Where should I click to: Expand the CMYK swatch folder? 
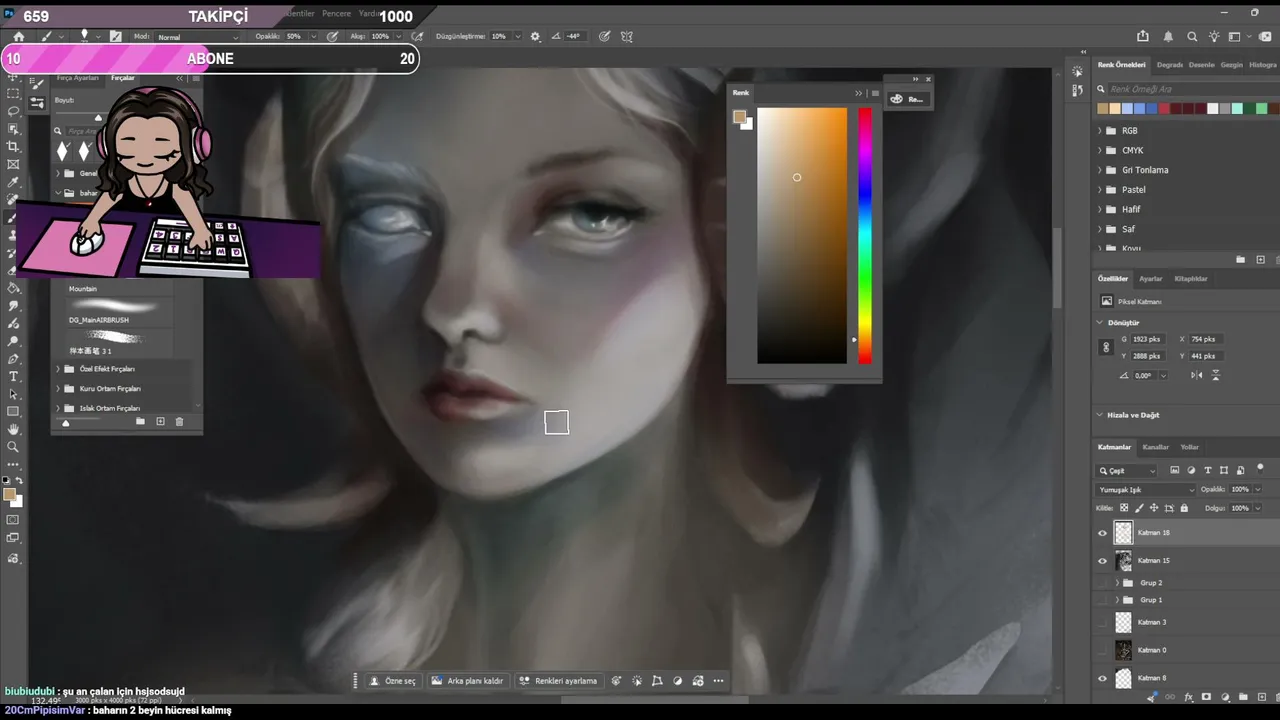(1100, 150)
